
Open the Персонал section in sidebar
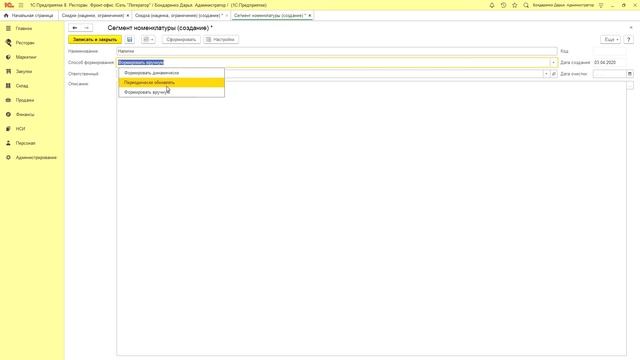[25, 143]
